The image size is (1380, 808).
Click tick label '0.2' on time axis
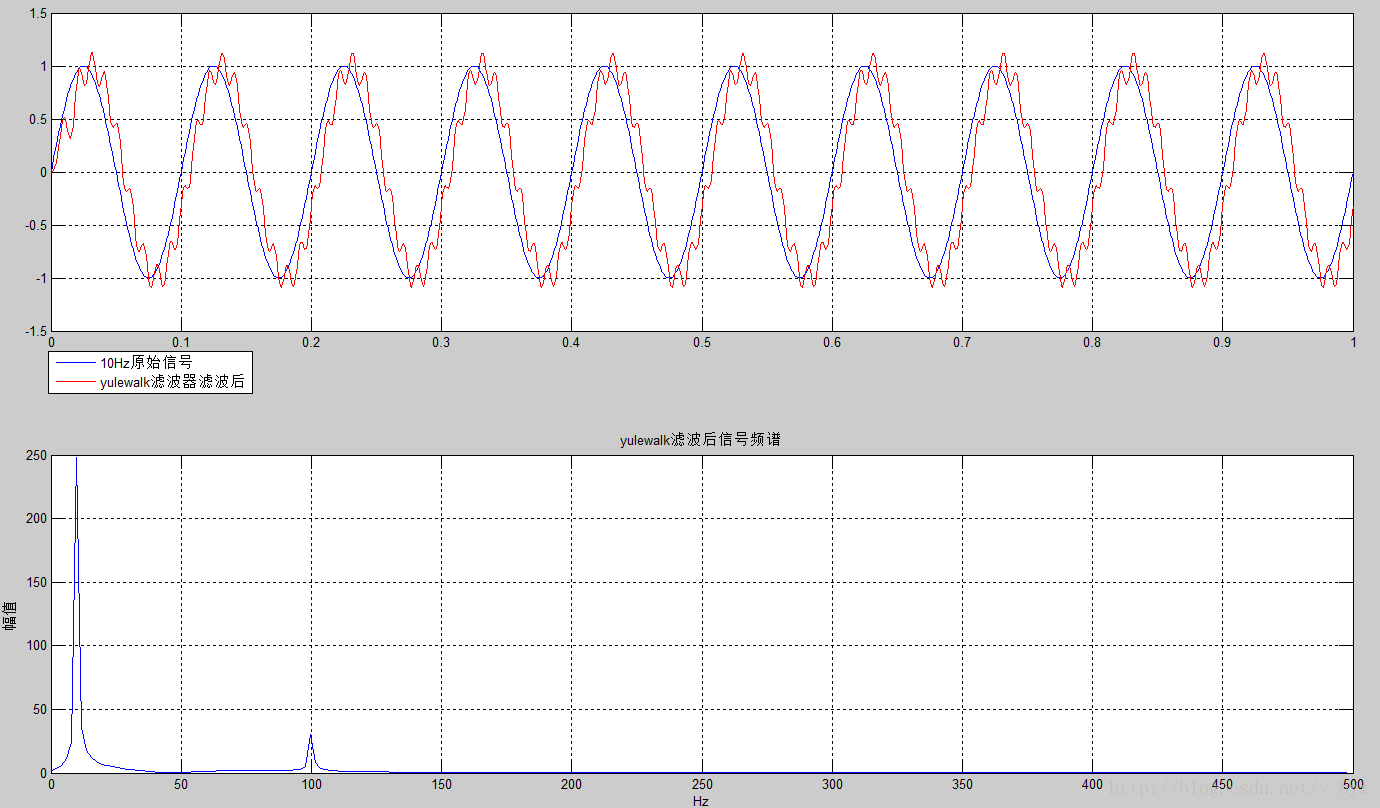(311, 342)
